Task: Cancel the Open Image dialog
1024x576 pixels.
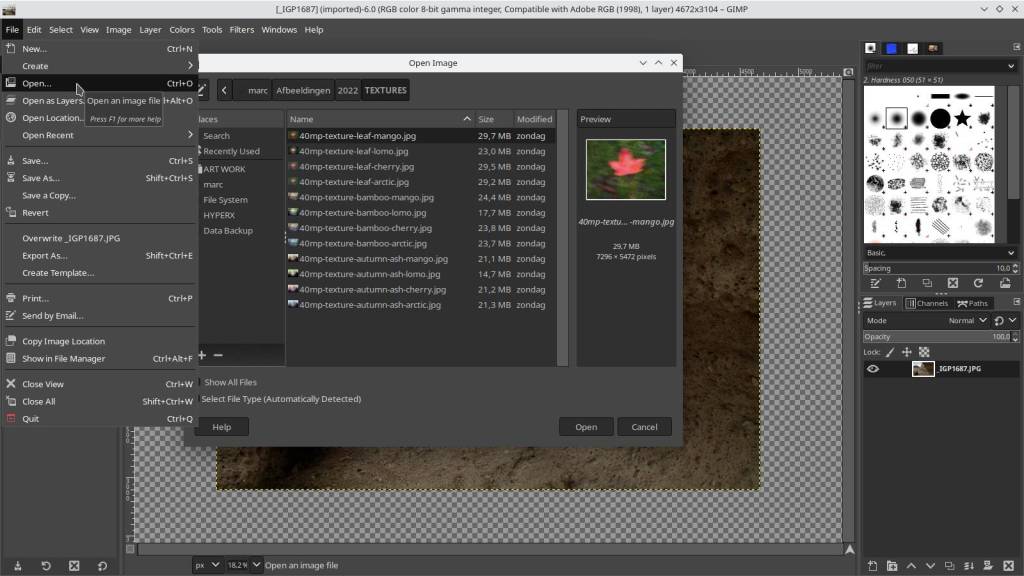Action: 644,426
